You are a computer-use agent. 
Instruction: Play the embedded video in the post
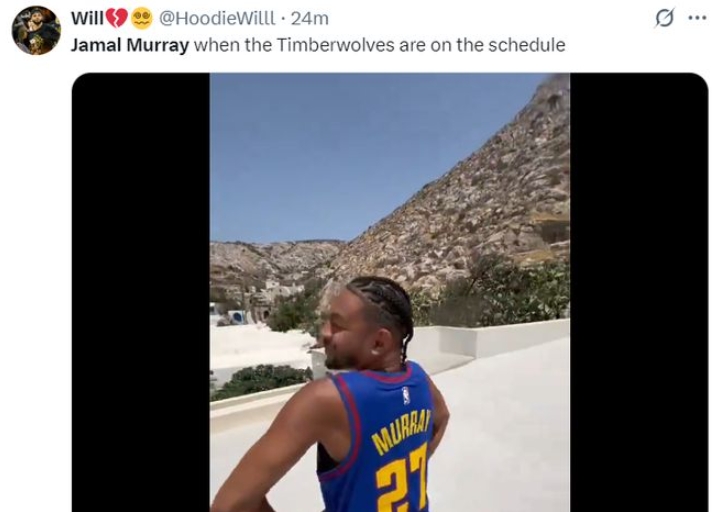coord(389,293)
